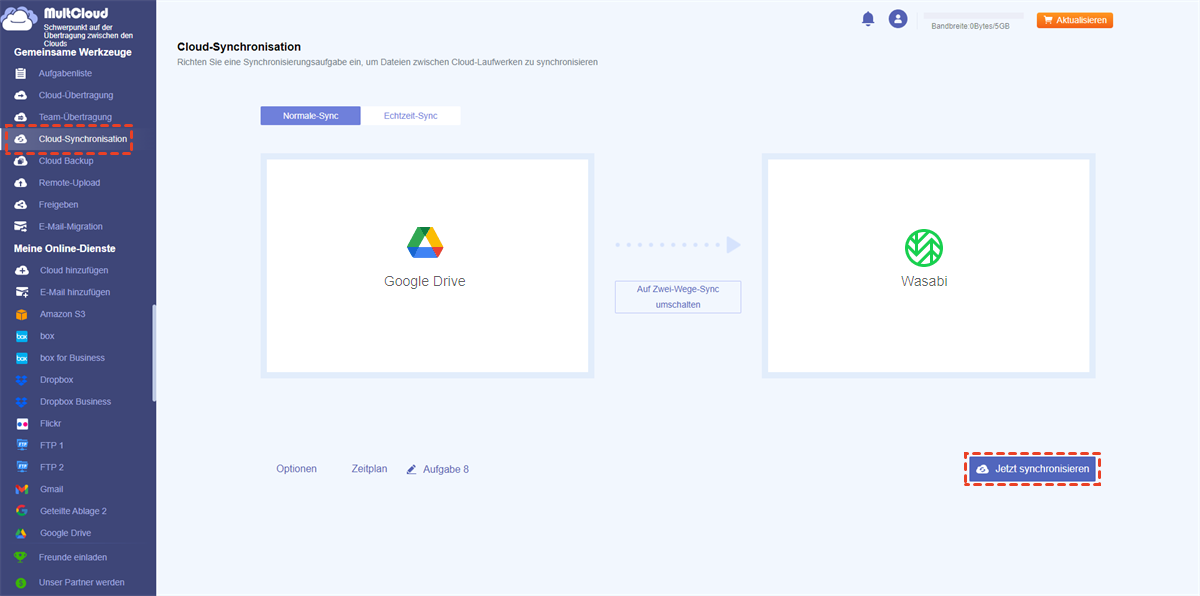The image size is (1200, 596).
Task: Open the Zeitplan link
Action: tap(369, 469)
